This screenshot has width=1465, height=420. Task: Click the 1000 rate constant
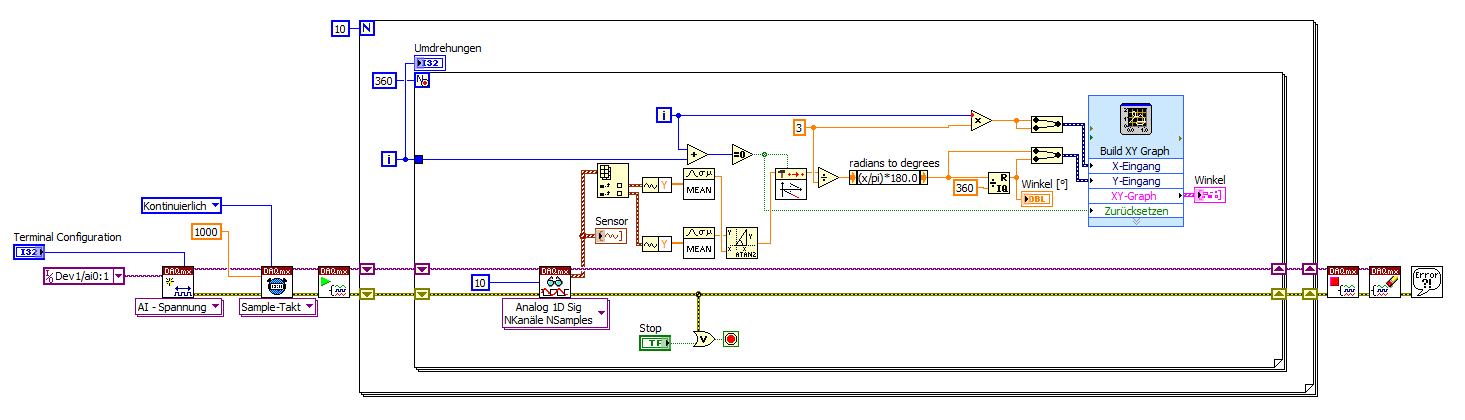tap(207, 232)
